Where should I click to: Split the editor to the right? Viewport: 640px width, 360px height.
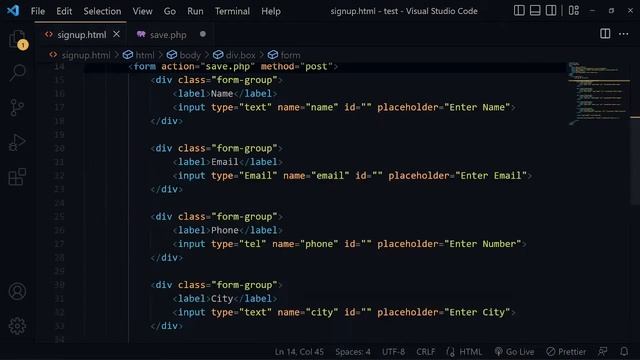(605, 34)
